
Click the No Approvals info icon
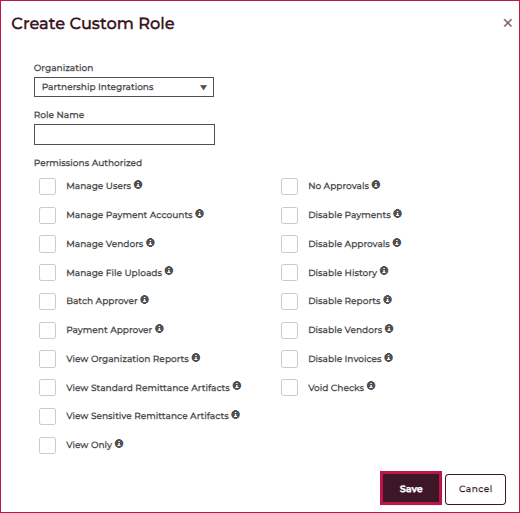376,184
